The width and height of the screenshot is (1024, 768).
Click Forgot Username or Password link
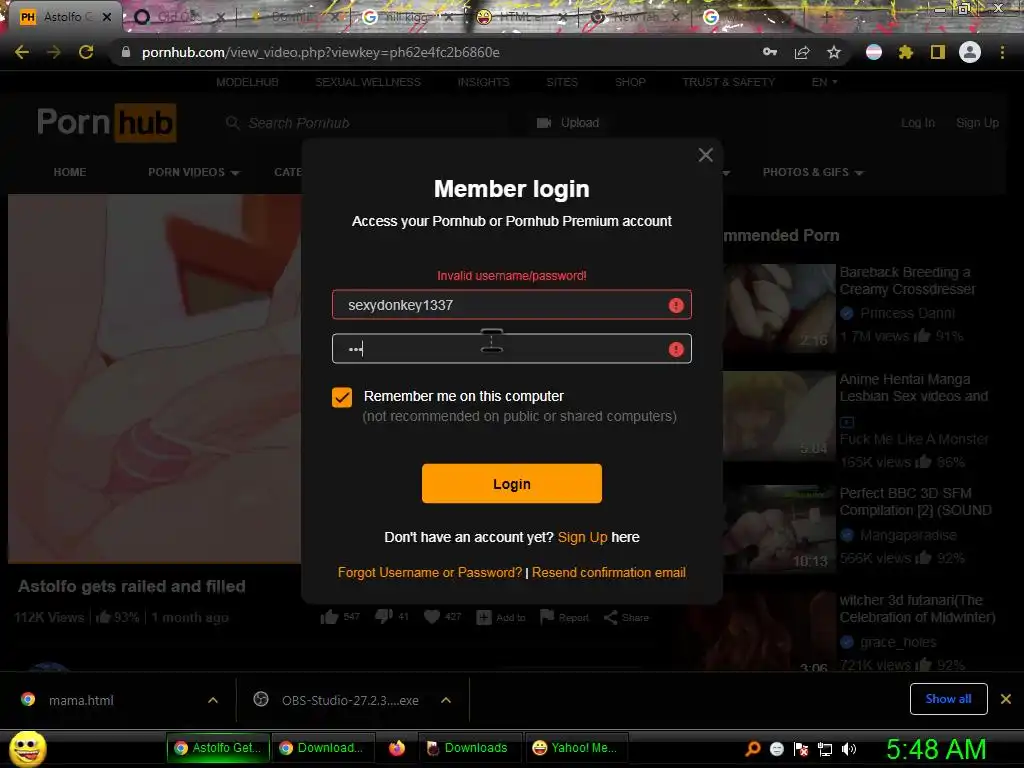(430, 573)
